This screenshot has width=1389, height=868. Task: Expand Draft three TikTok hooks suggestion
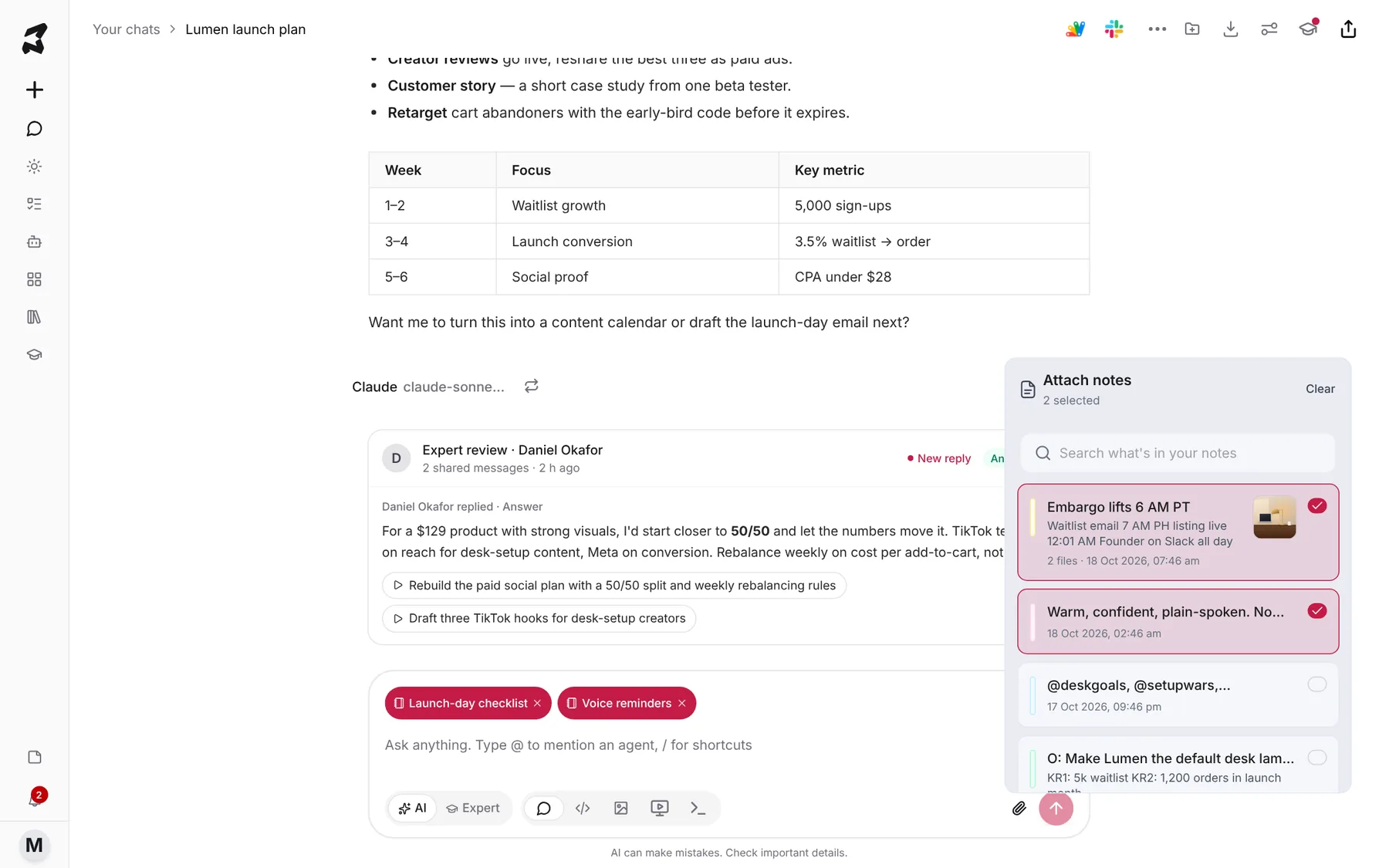[x=539, y=618]
